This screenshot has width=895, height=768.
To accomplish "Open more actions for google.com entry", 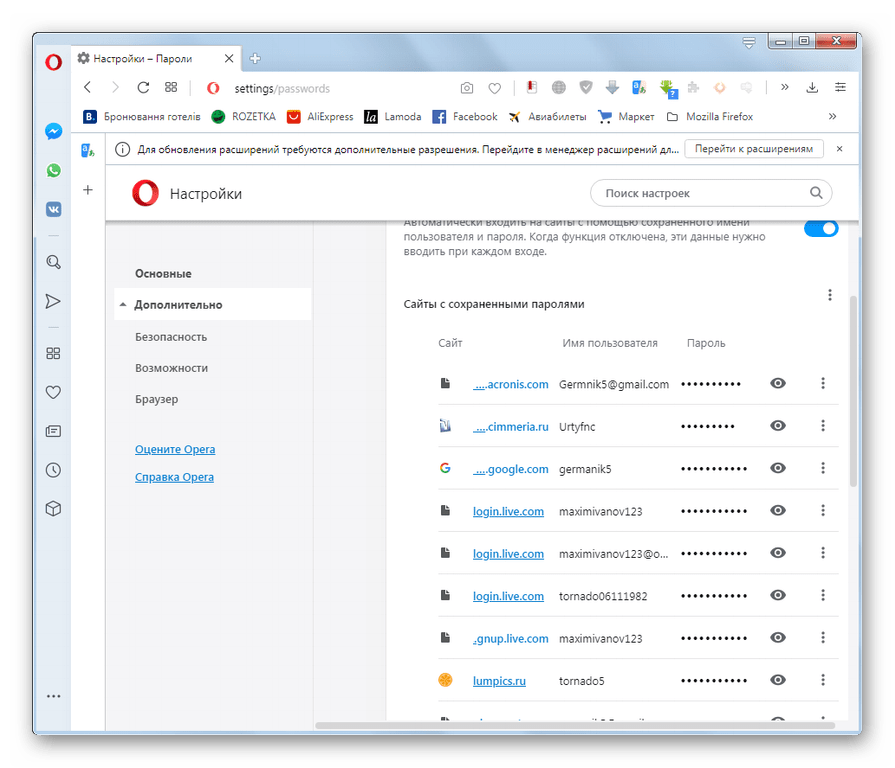I will (x=823, y=469).
